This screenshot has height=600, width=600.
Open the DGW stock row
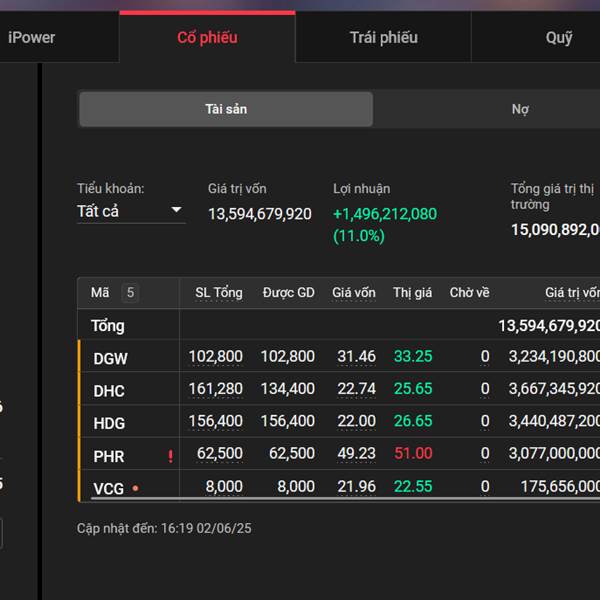(340, 356)
